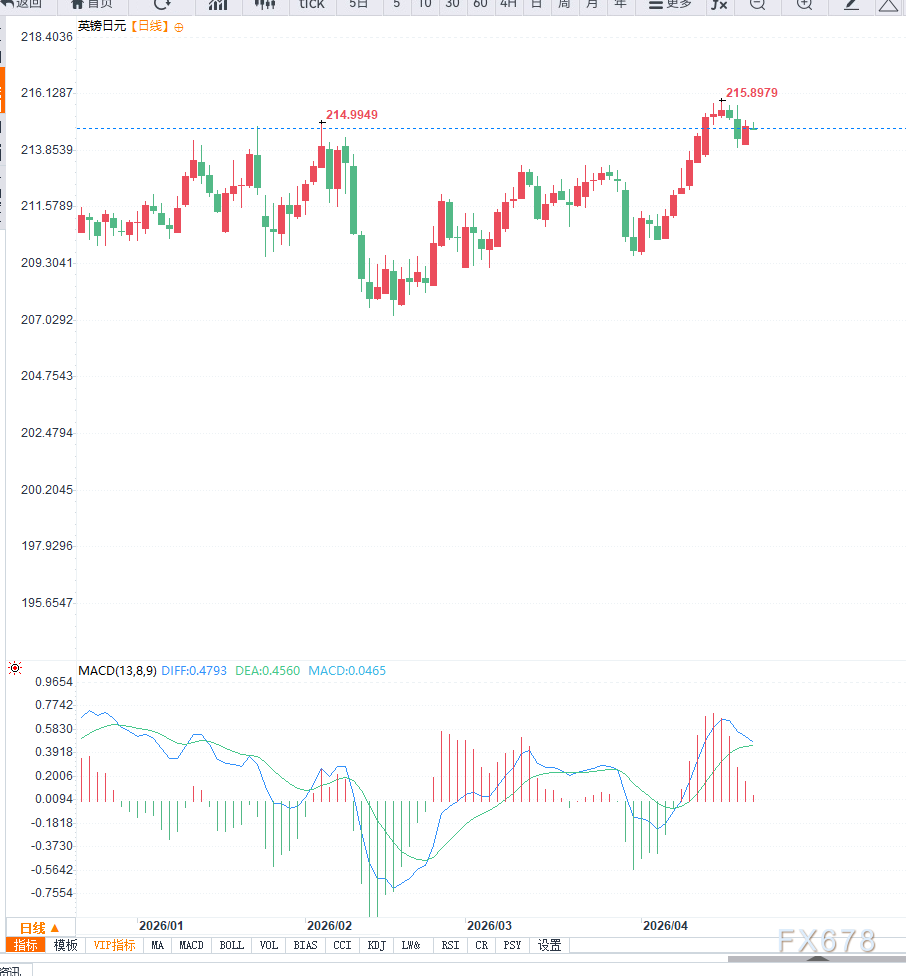Open the fx formula indicator icon
This screenshot has width=906, height=976.
coord(719,4)
